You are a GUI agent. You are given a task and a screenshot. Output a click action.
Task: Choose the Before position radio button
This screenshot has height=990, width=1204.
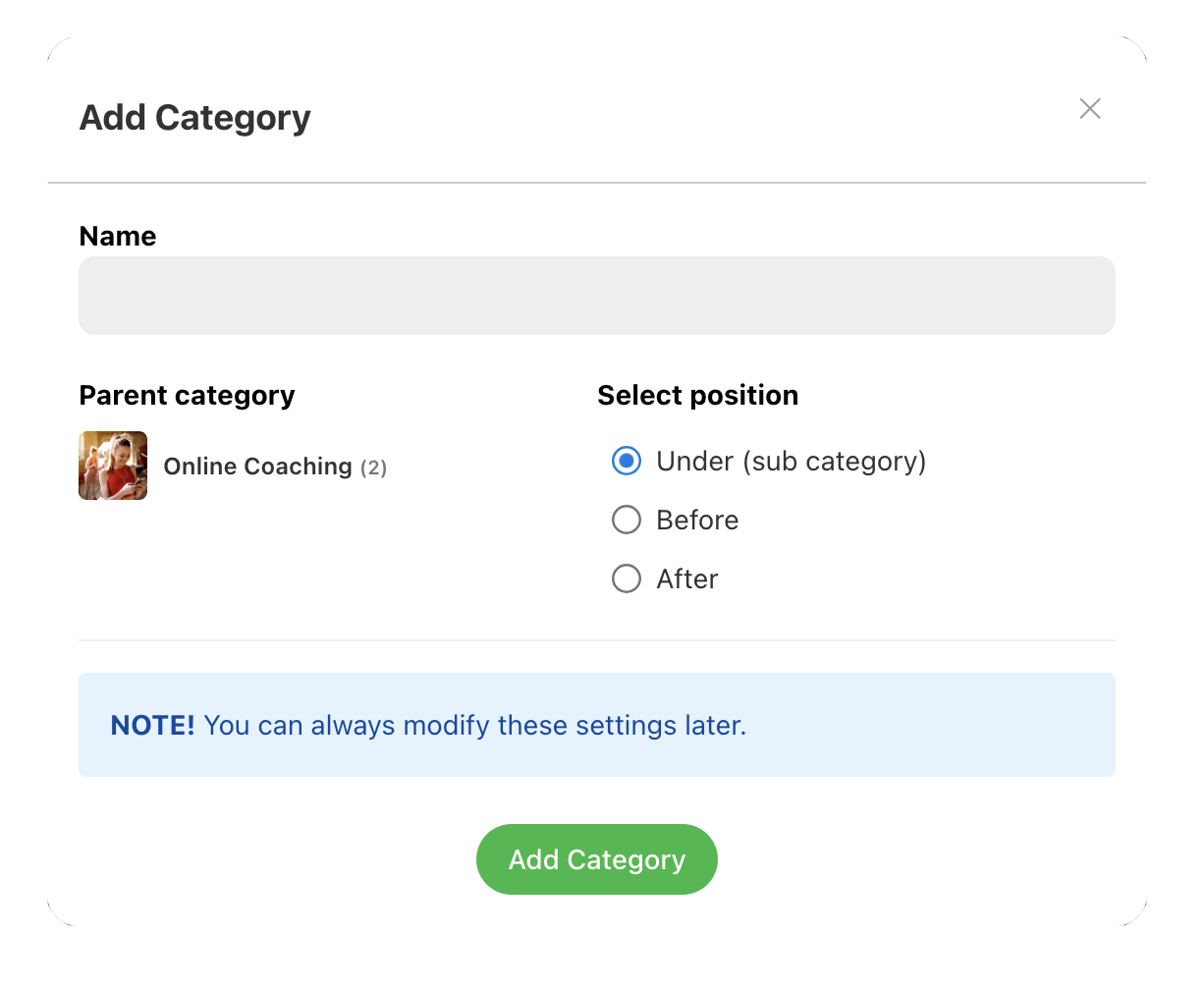627,520
